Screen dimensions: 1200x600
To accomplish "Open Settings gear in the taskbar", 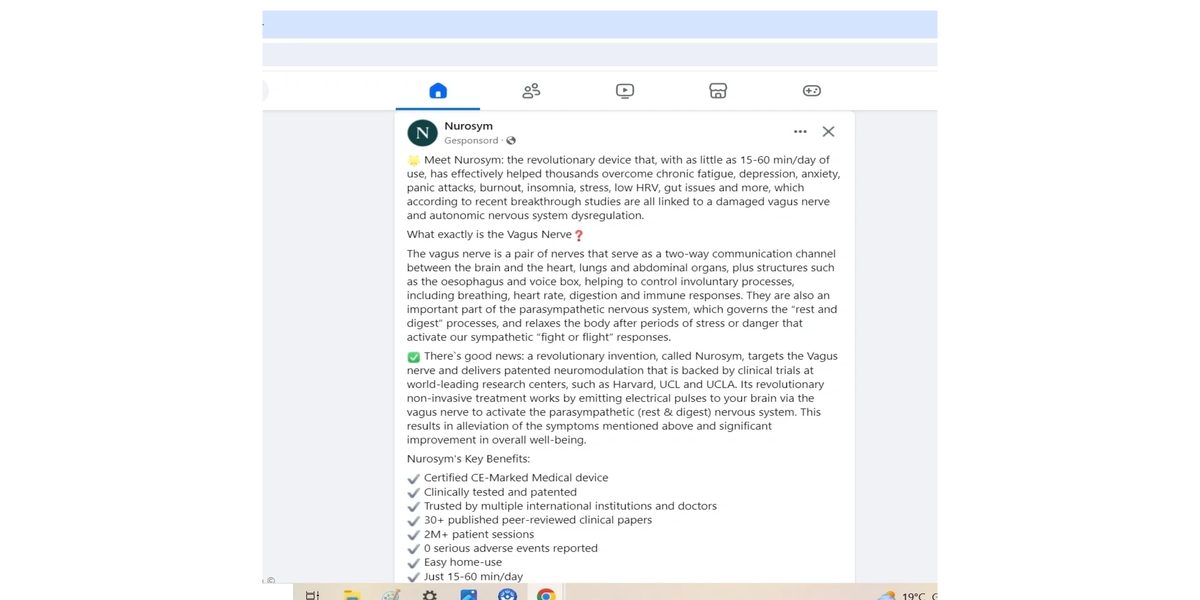I will point(429,595).
